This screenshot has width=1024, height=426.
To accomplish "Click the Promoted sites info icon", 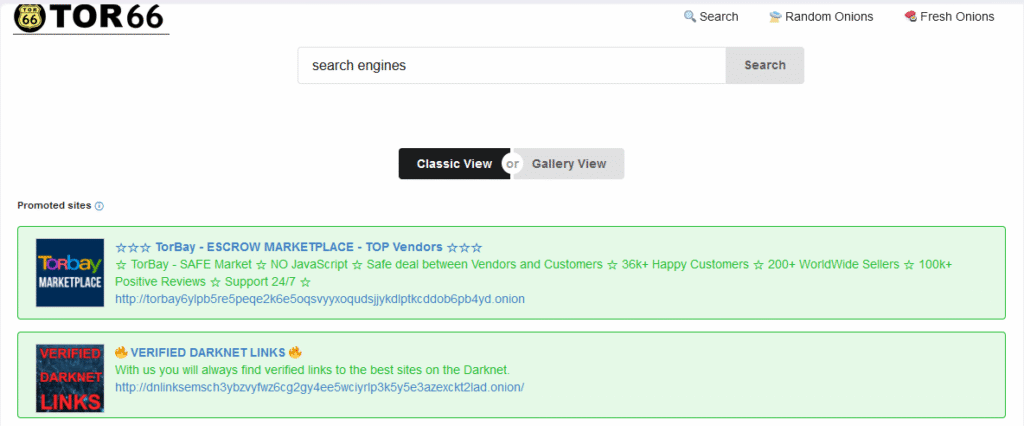I will click(x=99, y=206).
